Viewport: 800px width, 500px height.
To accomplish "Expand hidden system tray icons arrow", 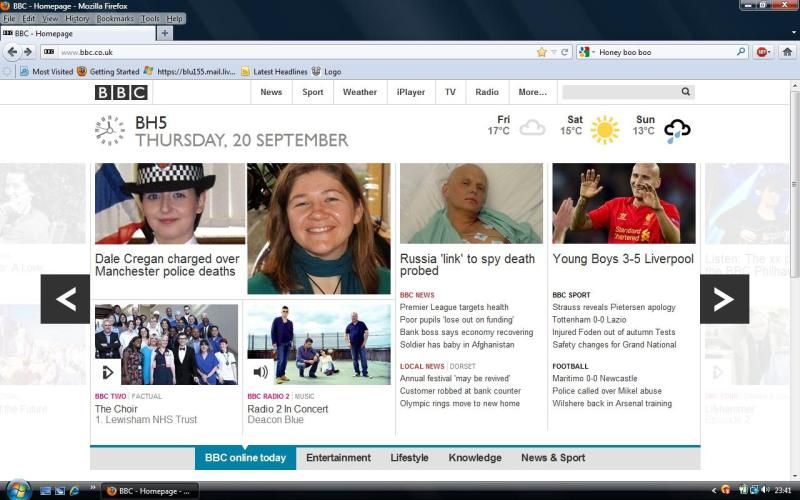I will pyautogui.click(x=714, y=491).
